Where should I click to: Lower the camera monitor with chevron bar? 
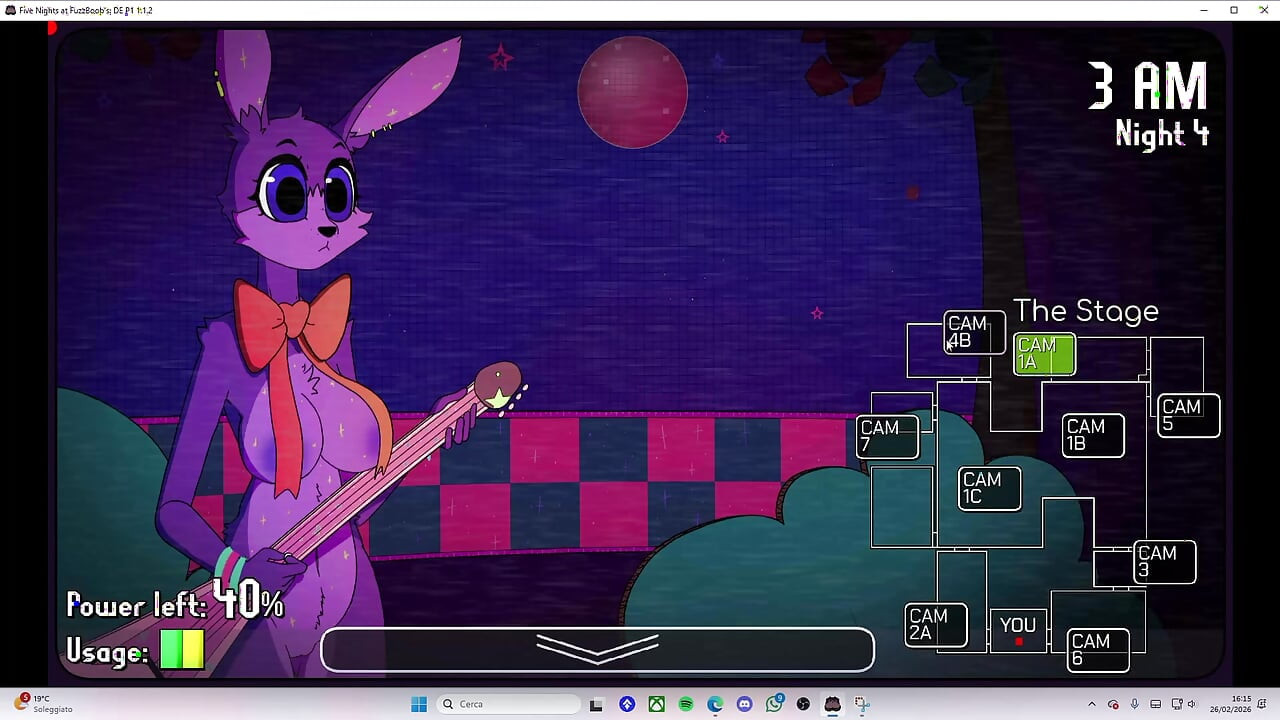click(x=597, y=650)
